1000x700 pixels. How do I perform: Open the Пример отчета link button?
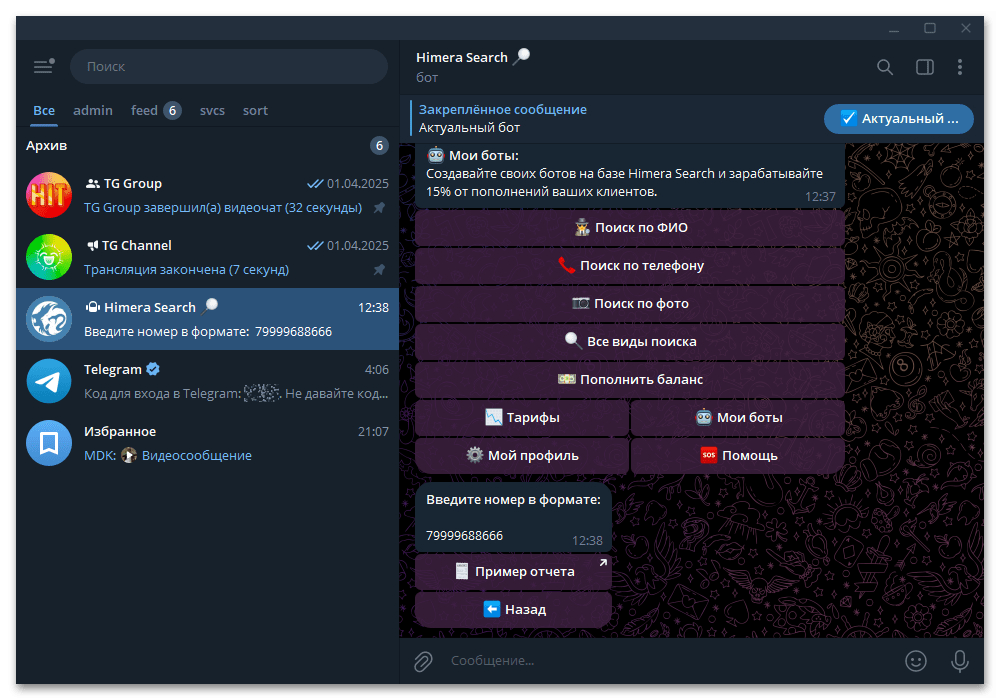[513, 572]
